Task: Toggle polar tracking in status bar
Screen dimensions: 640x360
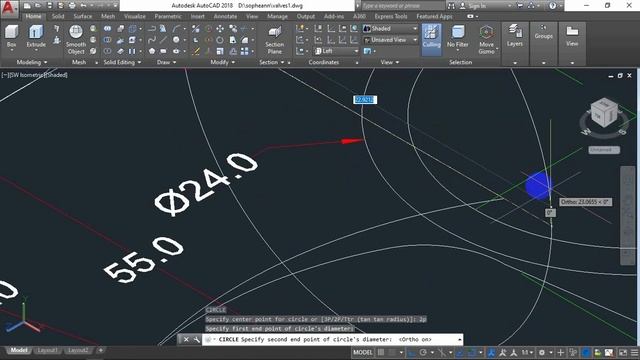Action: (x=423, y=352)
